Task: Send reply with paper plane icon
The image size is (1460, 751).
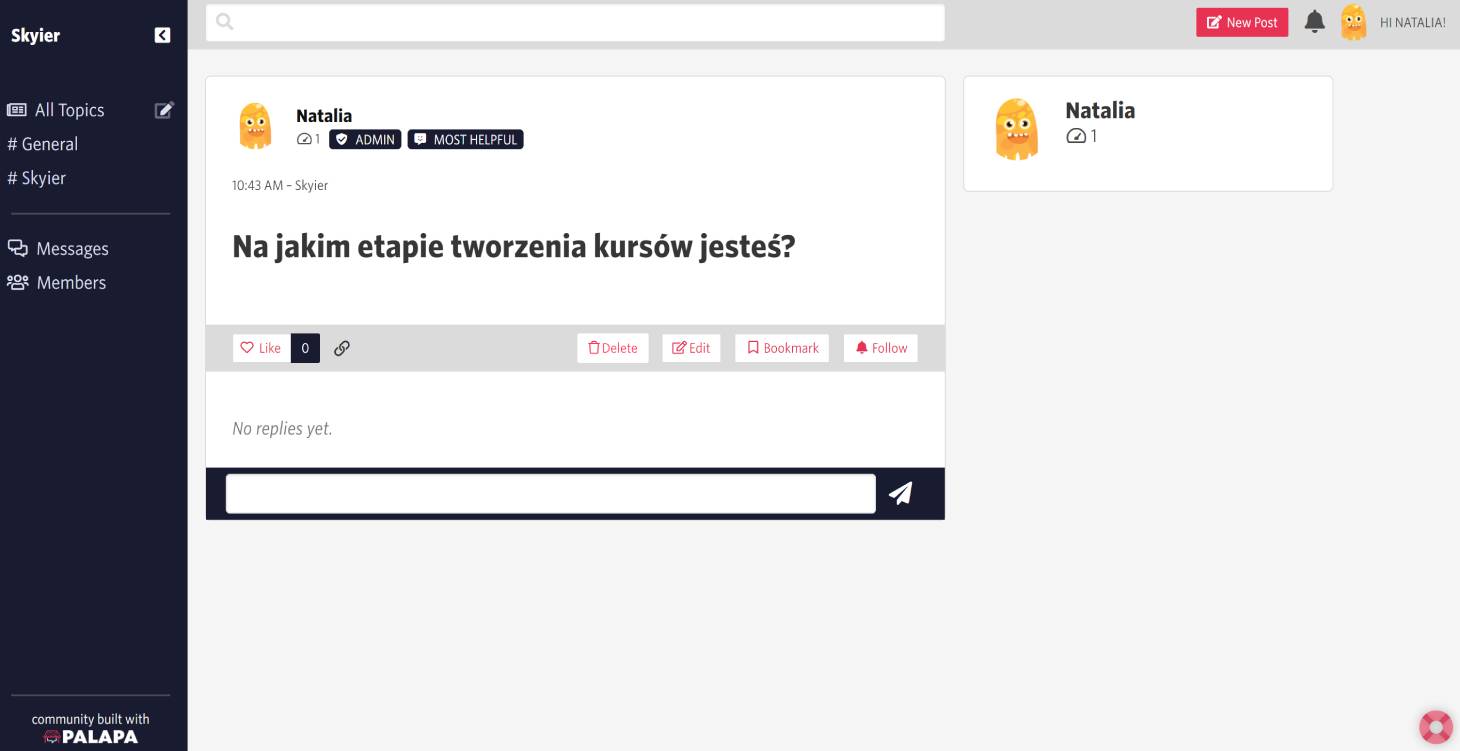Action: (x=900, y=493)
